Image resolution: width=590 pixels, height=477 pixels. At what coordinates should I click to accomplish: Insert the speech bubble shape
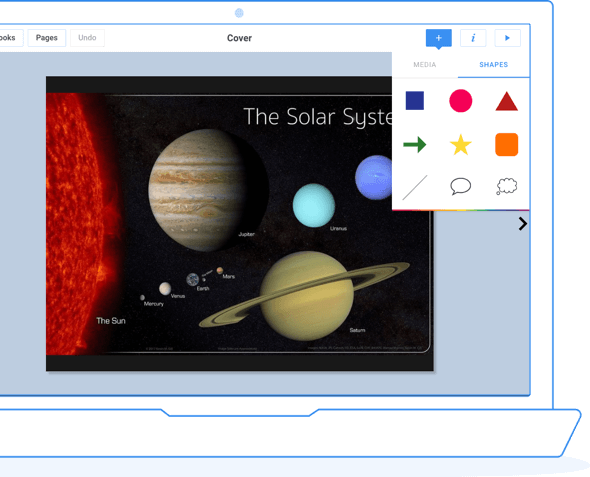pyautogui.click(x=461, y=186)
